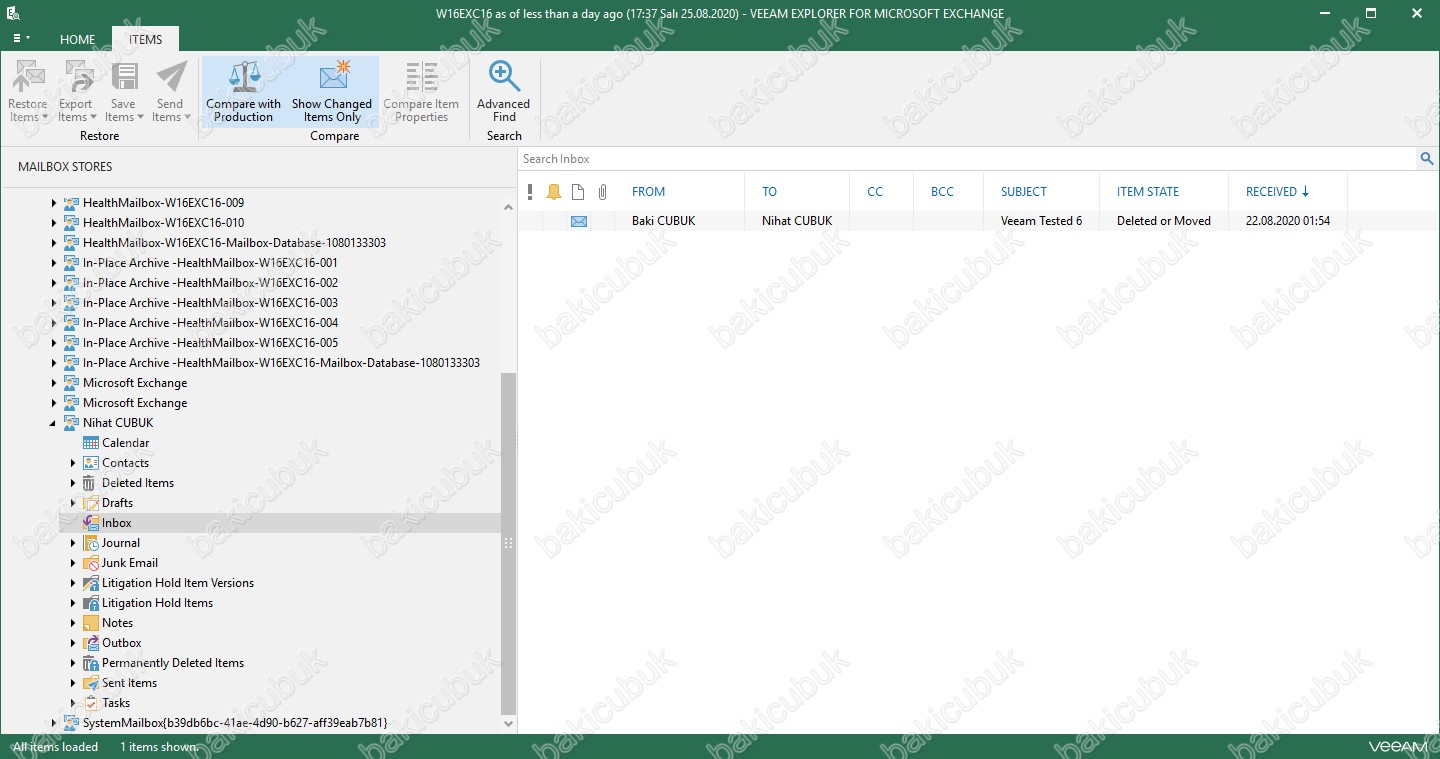Click the Litigation Hold Item Versions icon

(91, 583)
